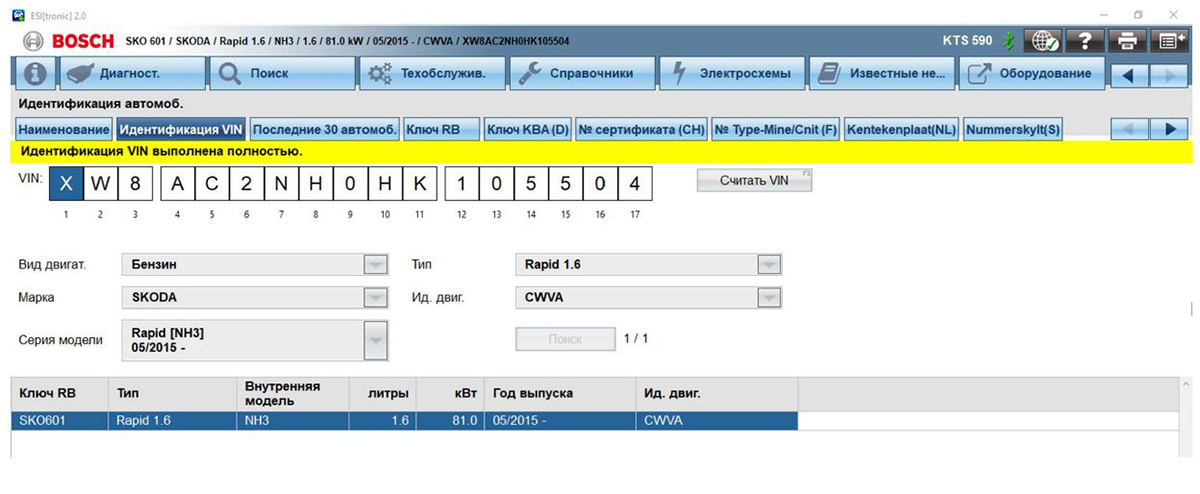
Task: Open the Диагност. tab
Action: 130,74
